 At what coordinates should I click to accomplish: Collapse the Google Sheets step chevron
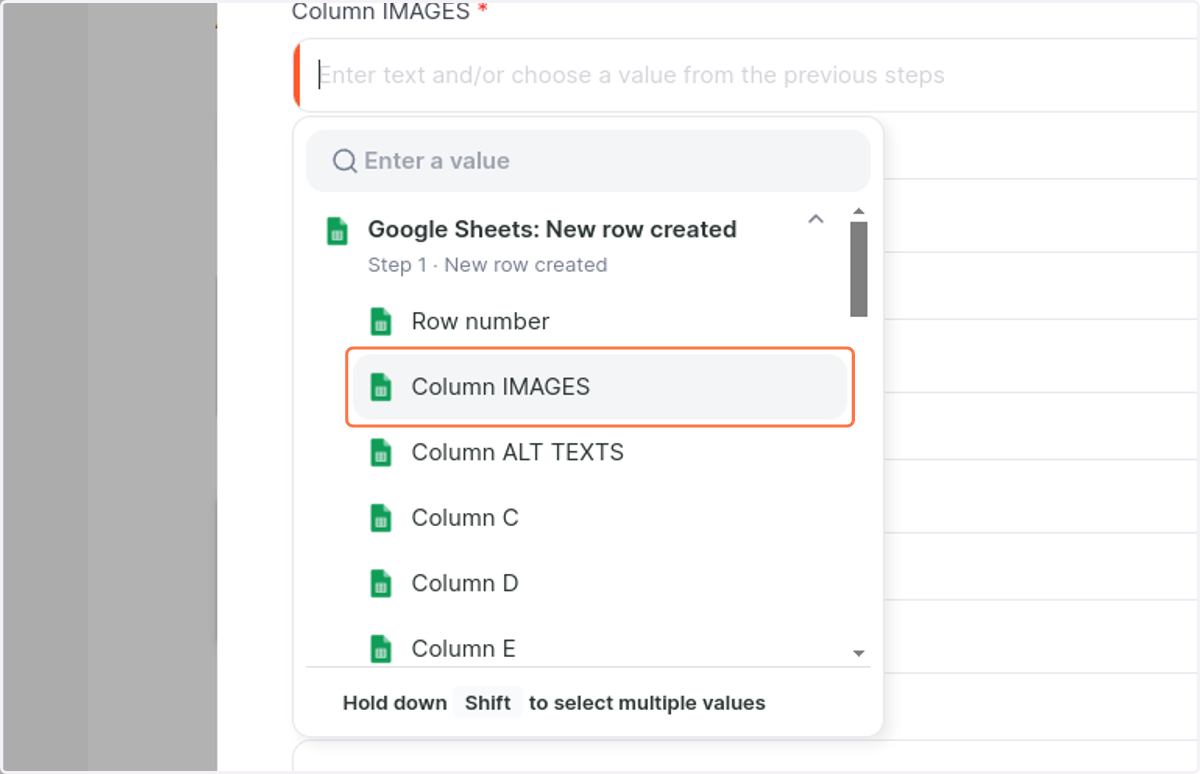(816, 219)
